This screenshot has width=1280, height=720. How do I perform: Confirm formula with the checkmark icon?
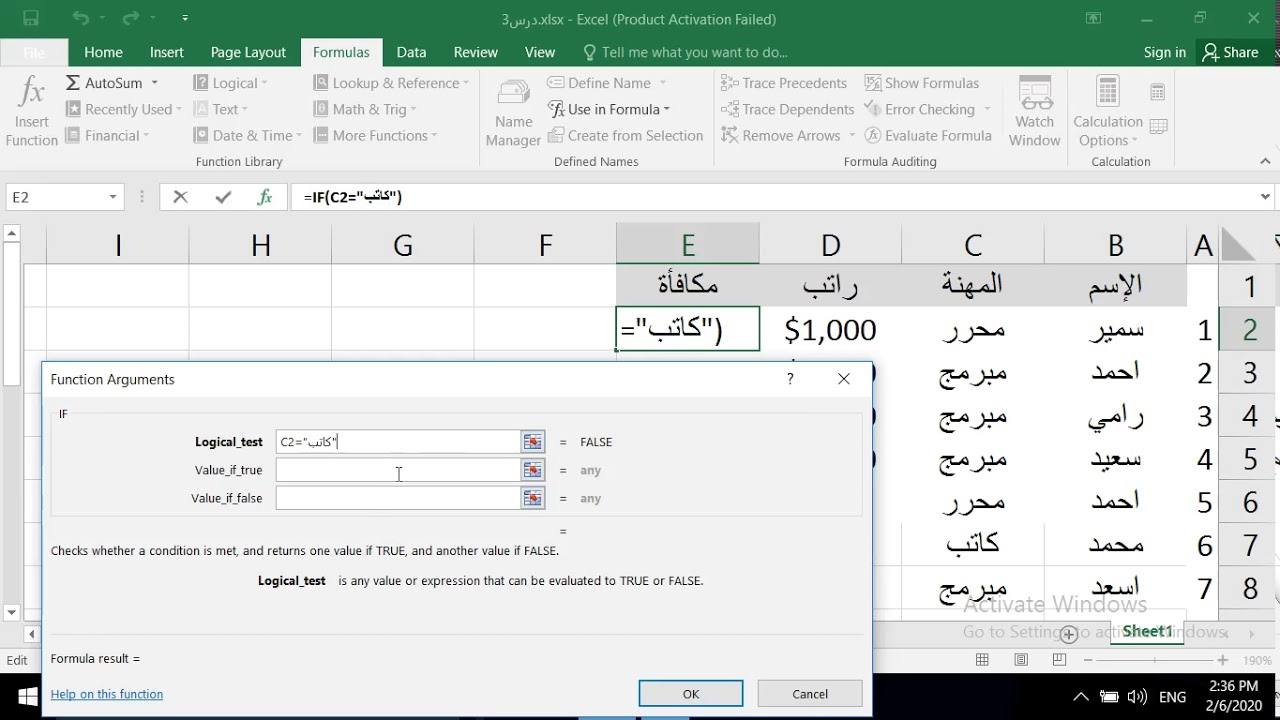coord(222,197)
